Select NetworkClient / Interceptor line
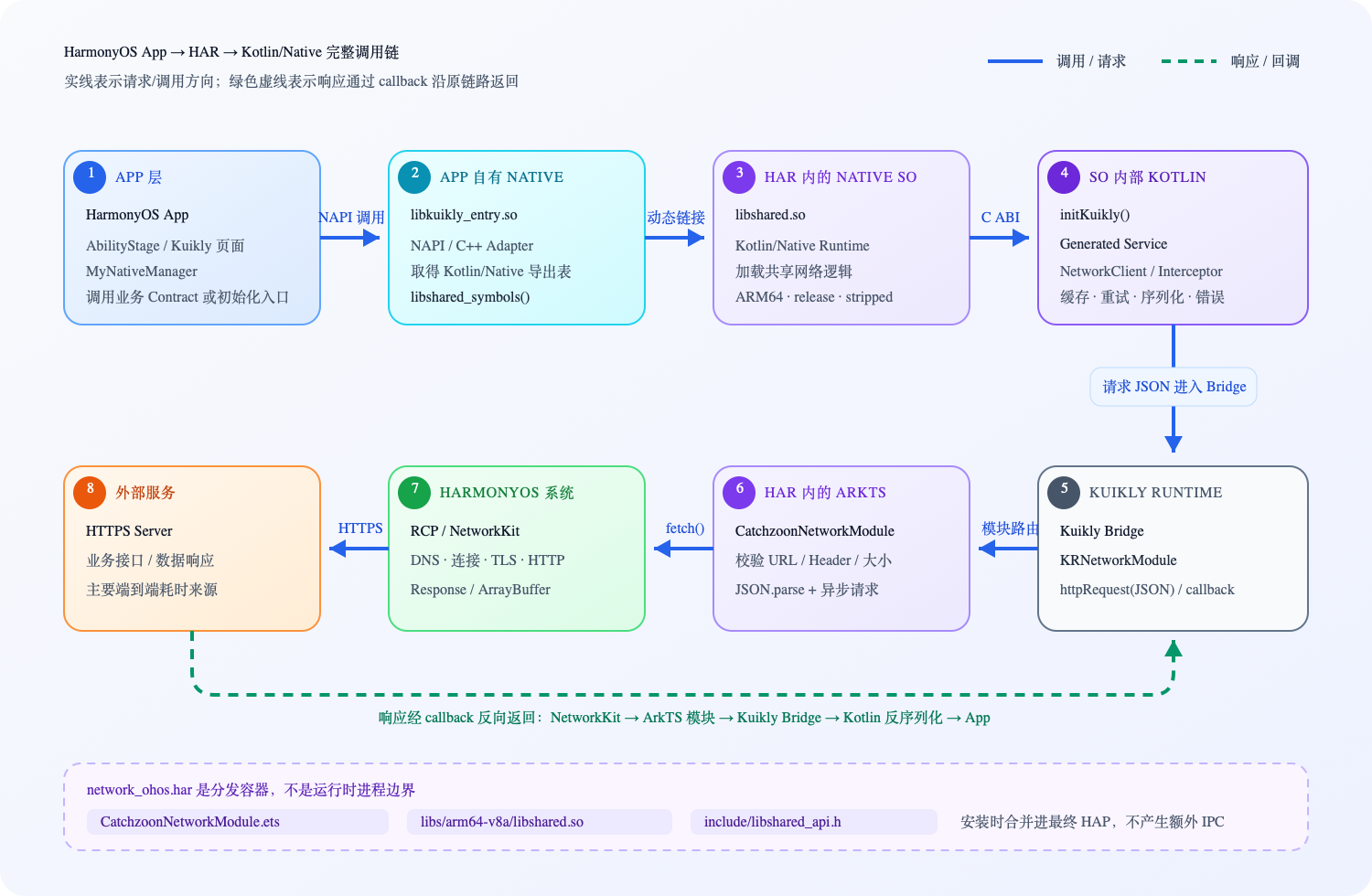This screenshot has height=896, width=1372. (1142, 272)
